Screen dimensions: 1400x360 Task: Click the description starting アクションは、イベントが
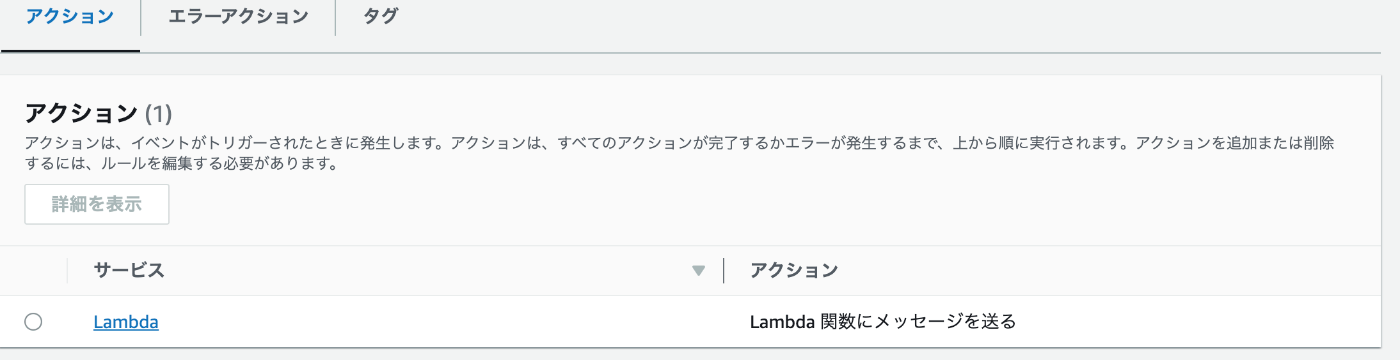click(680, 154)
